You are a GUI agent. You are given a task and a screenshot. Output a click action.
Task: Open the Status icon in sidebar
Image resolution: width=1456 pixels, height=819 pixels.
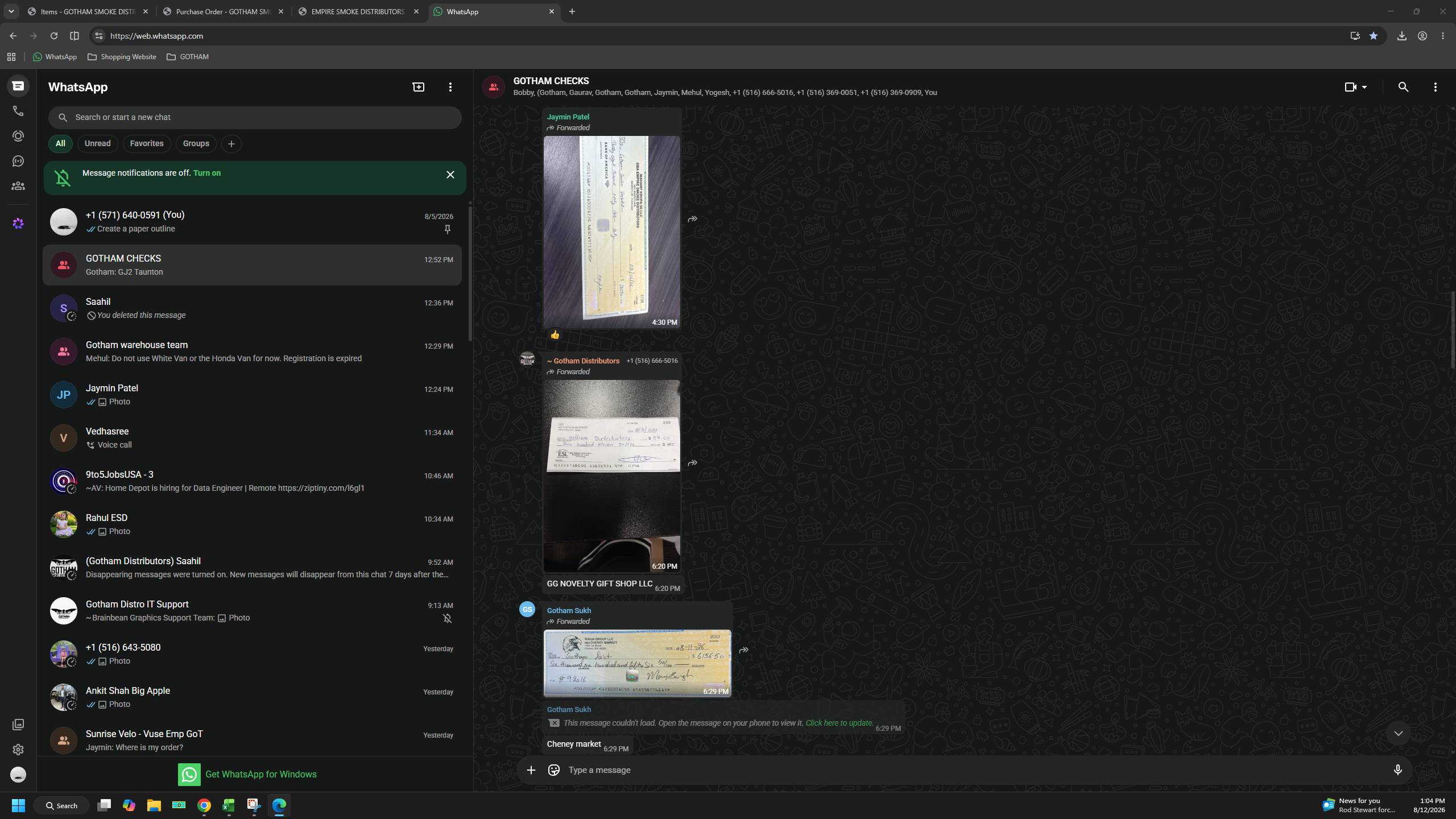(18, 136)
